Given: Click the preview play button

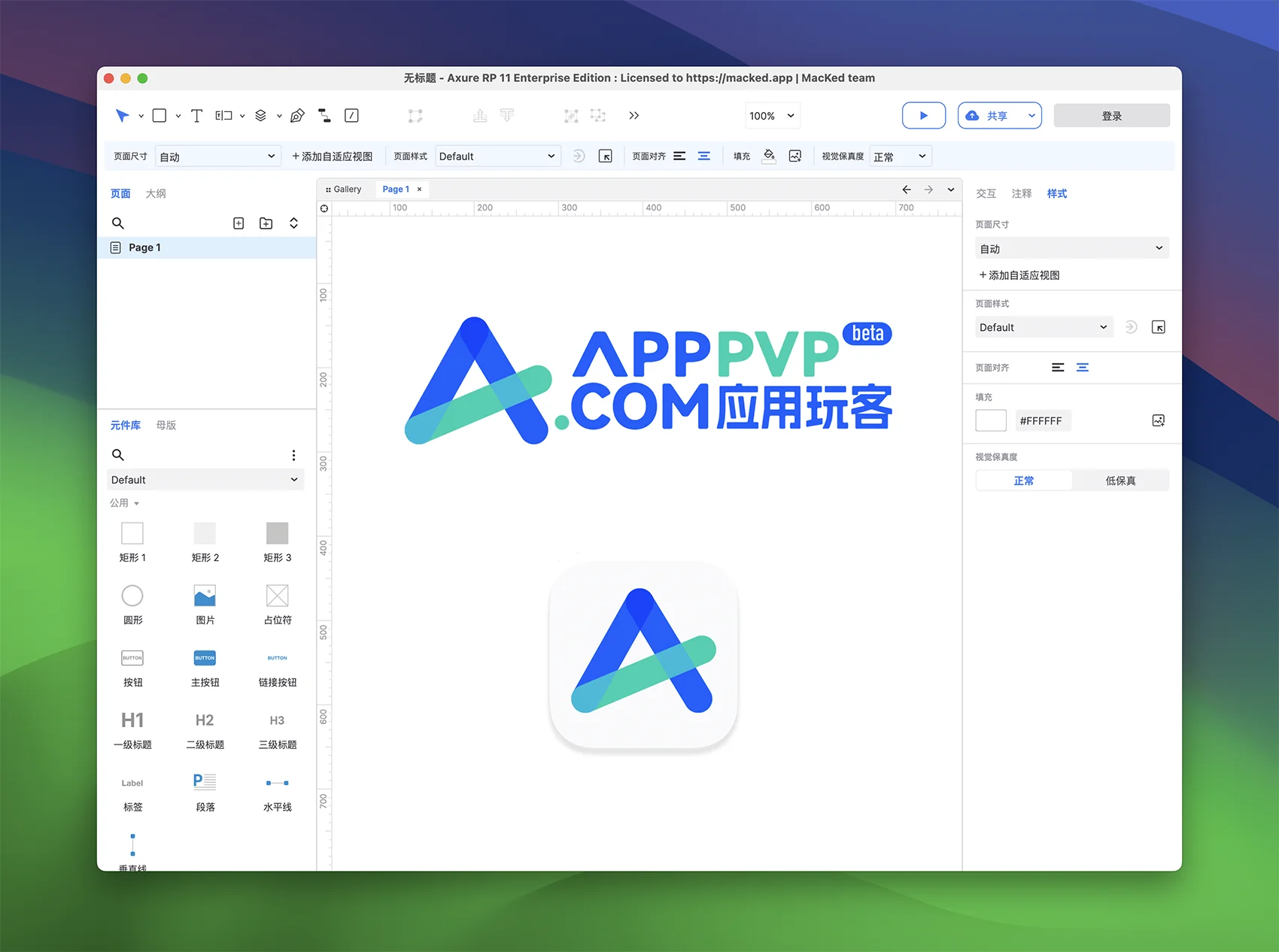Looking at the screenshot, I should tap(924, 115).
